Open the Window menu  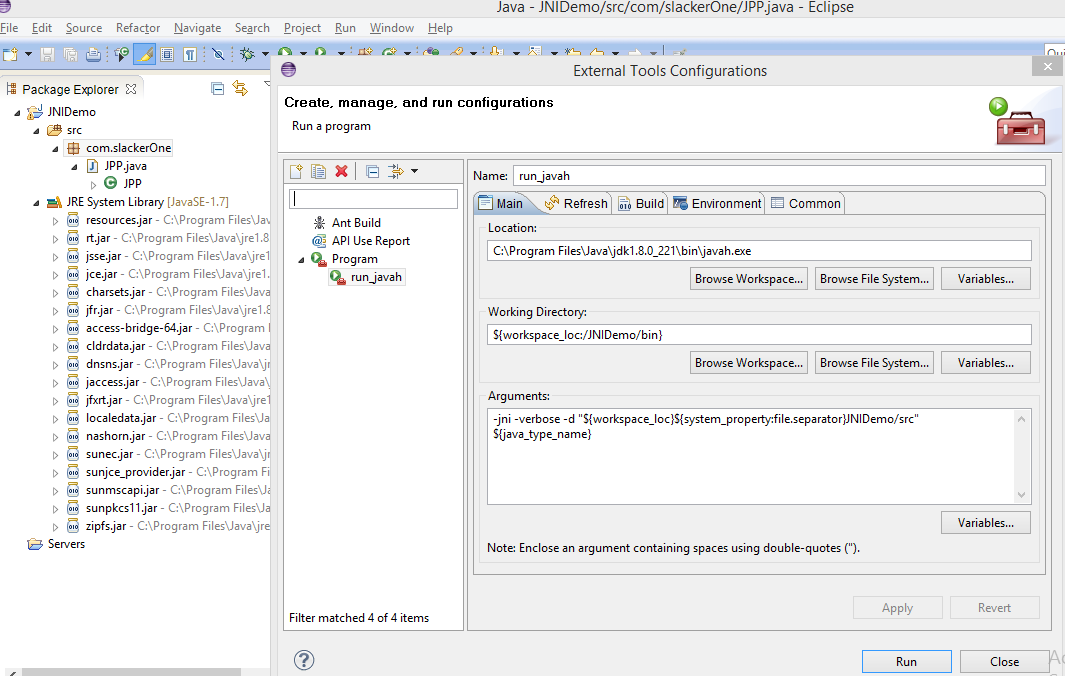click(392, 28)
